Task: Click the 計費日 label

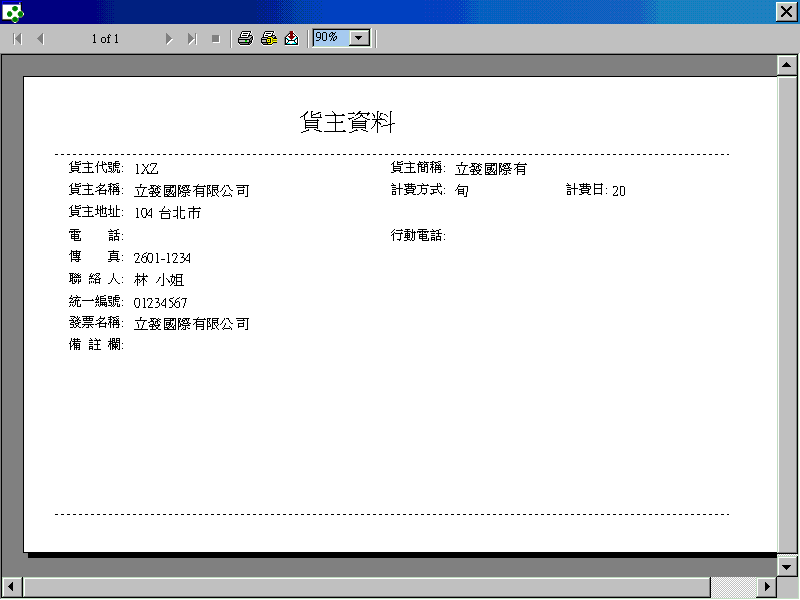Action: pos(587,190)
